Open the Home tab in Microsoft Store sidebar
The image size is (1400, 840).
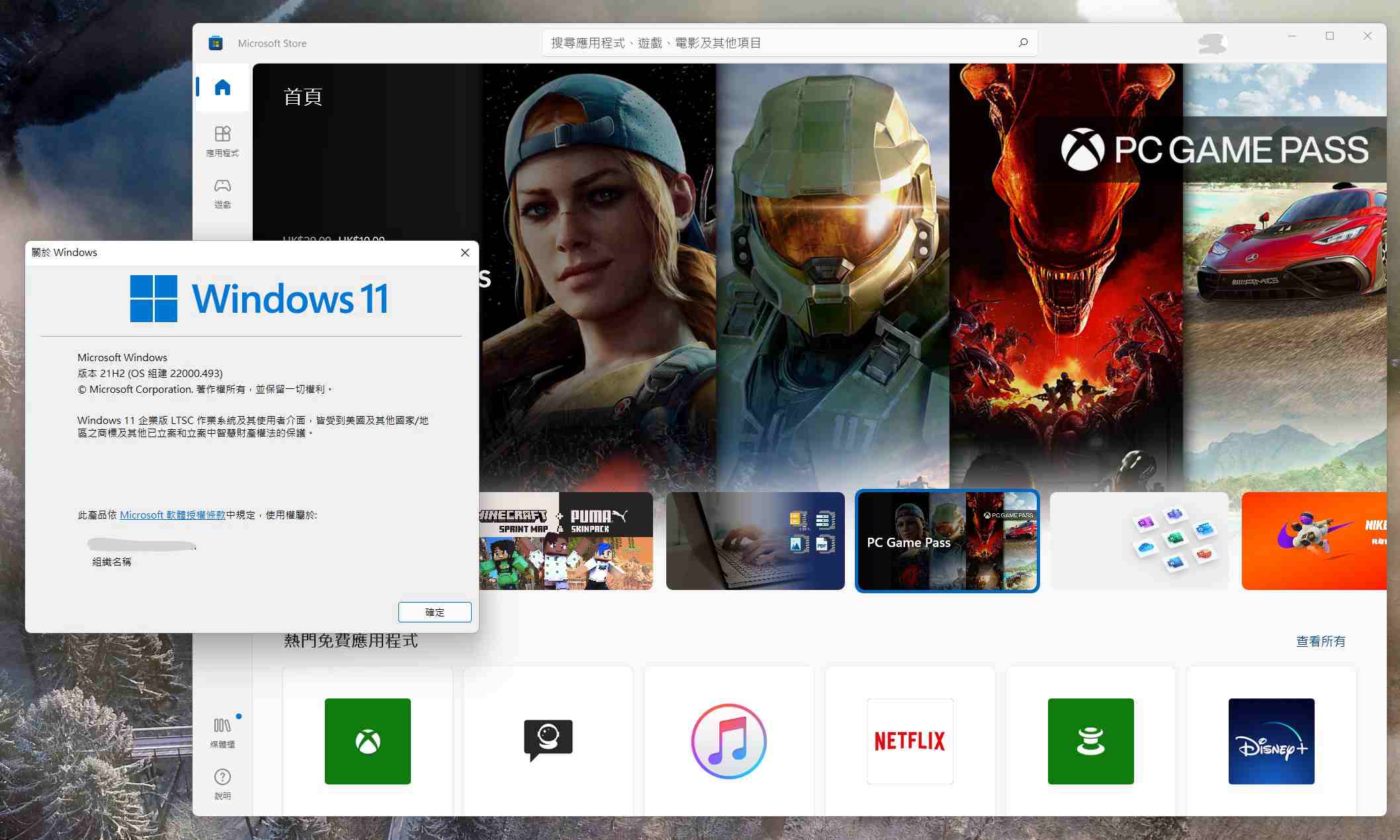pos(222,87)
